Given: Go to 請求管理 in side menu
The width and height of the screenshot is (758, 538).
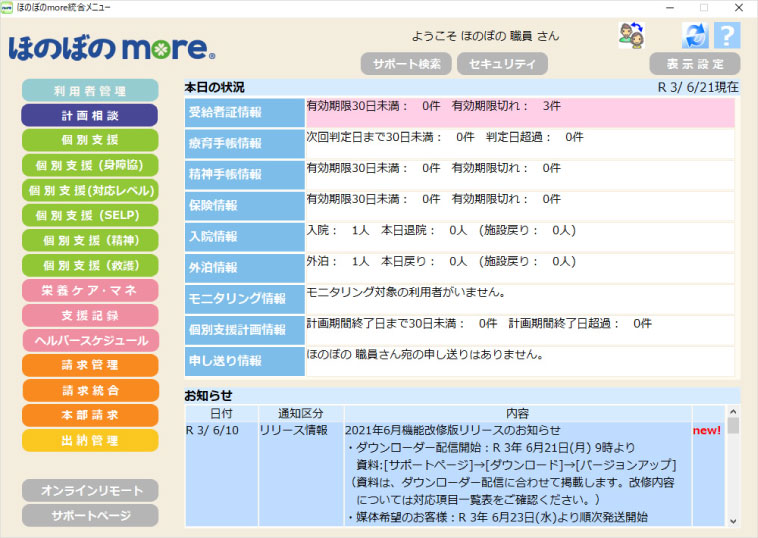Looking at the screenshot, I should click(90, 365).
